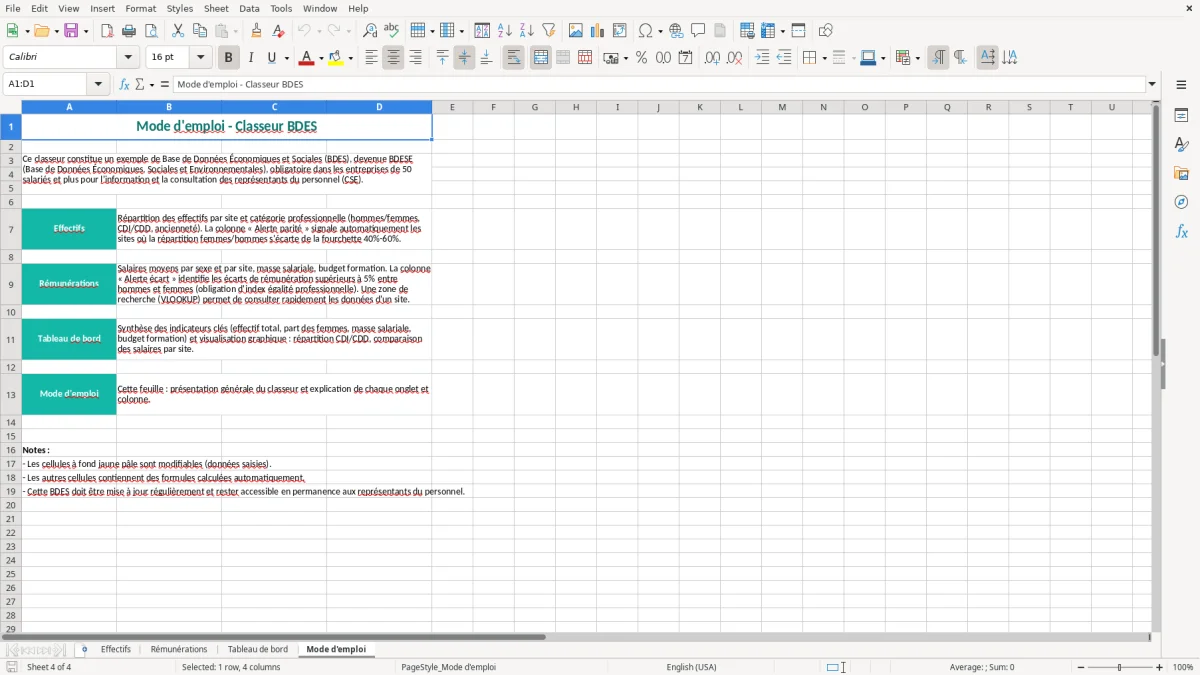The width and height of the screenshot is (1200, 675).
Task: Format as date
Action: click(685, 58)
